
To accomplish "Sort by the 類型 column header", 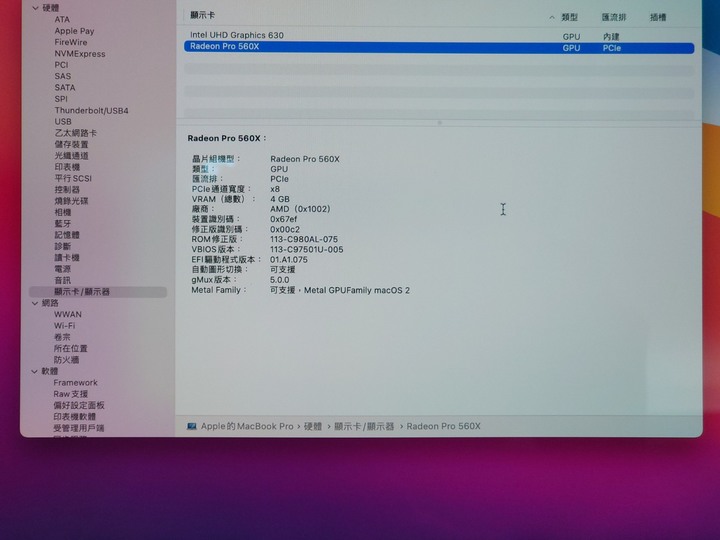I will click(x=569, y=17).
